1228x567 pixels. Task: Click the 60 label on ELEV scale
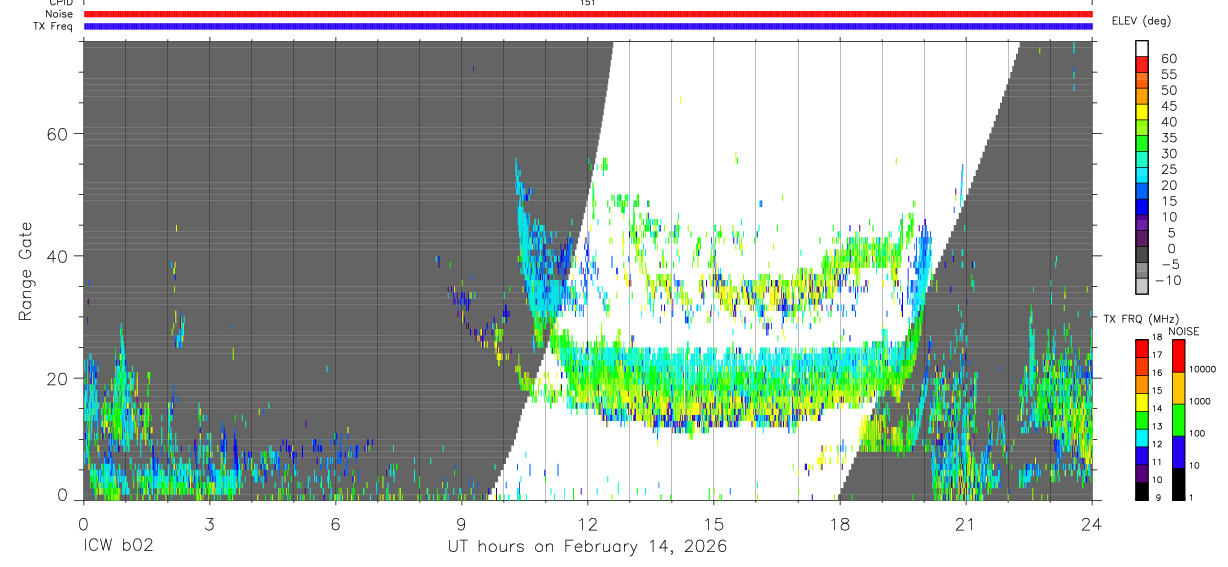point(1168,59)
